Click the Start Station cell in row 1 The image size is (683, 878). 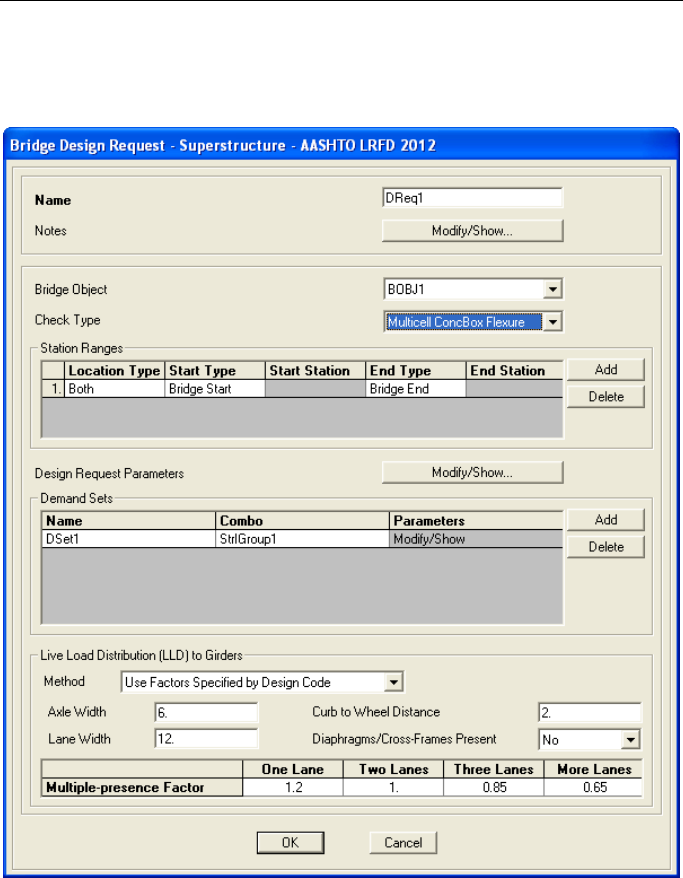point(315,389)
